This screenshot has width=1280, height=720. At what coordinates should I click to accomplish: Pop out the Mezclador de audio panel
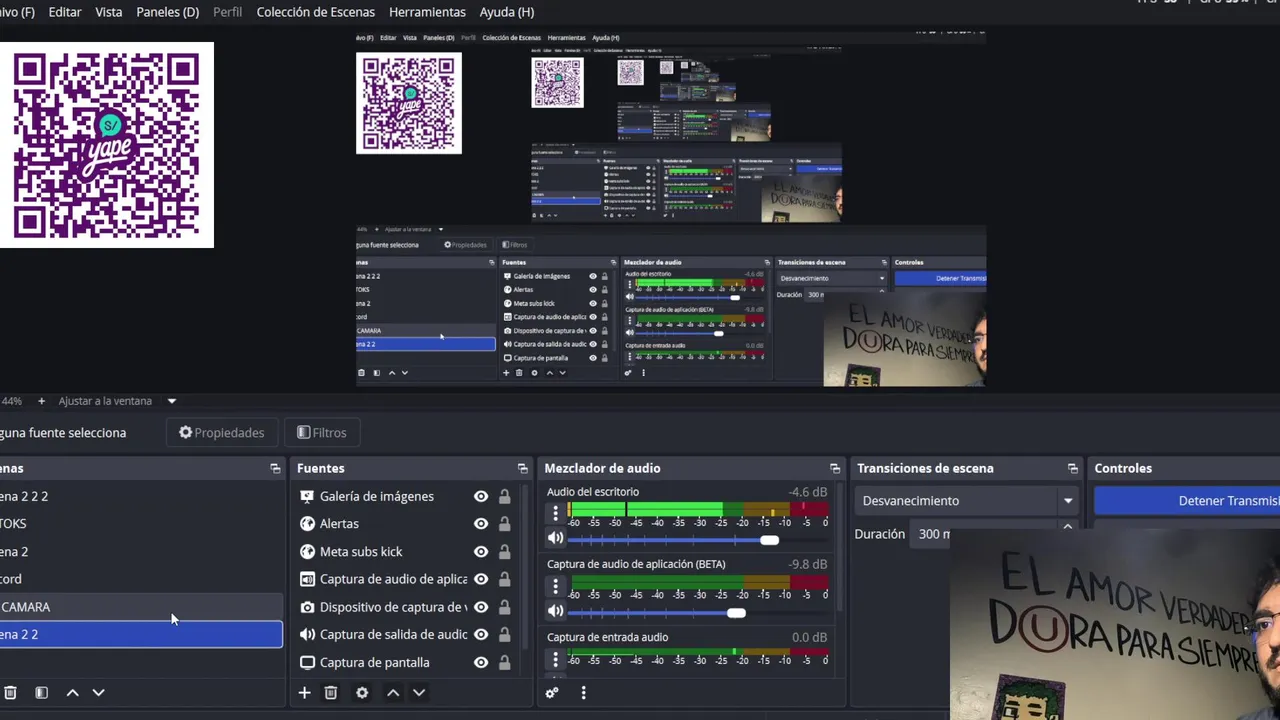835,468
